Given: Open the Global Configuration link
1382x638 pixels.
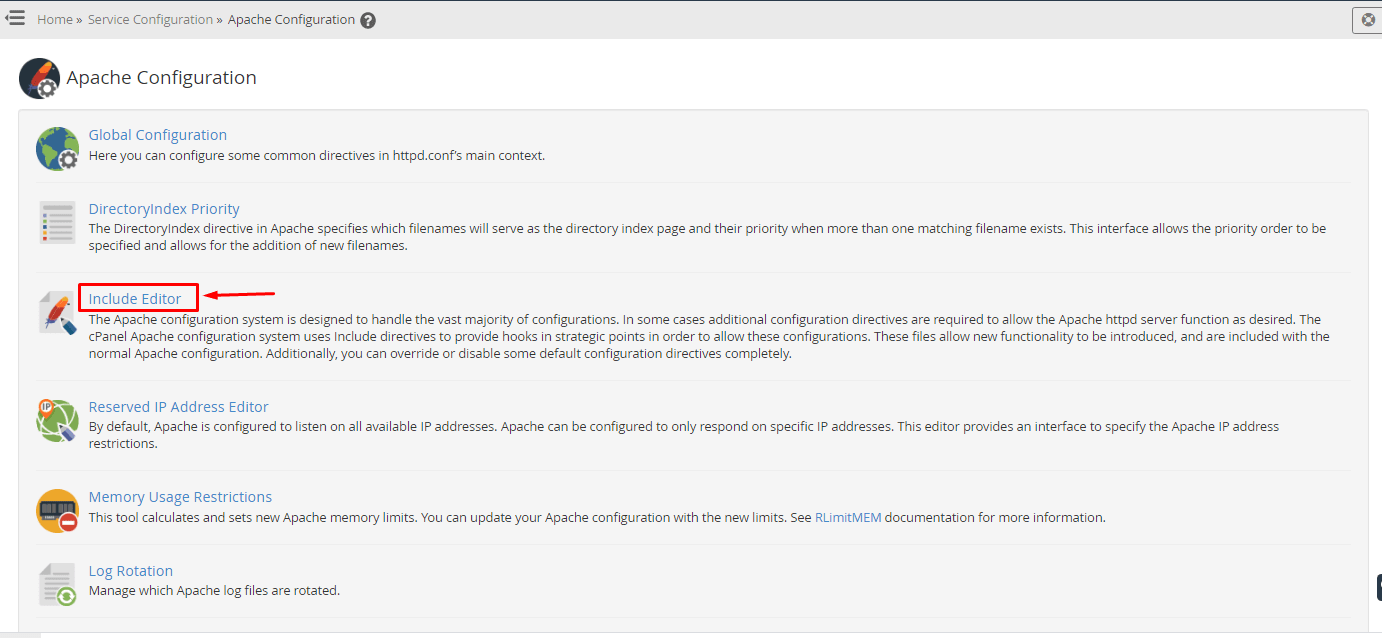Looking at the screenshot, I should click(x=158, y=135).
